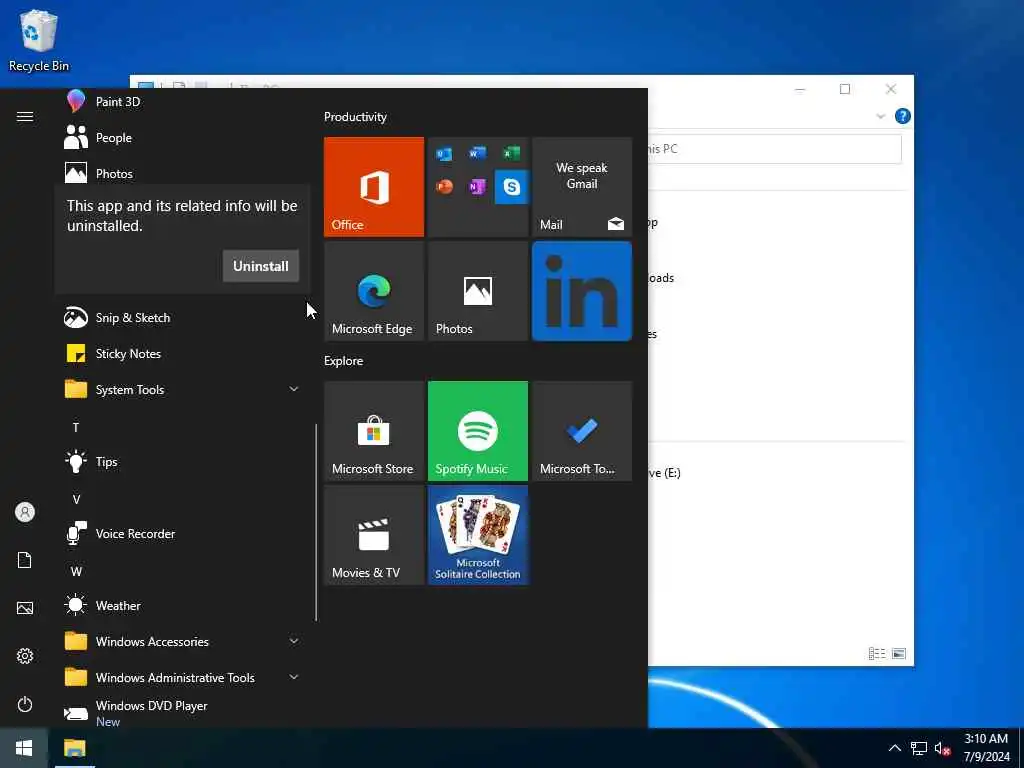Viewport: 1024px width, 768px height.
Task: Expand the Windows Administrative Tools folder
Action: coord(182,677)
